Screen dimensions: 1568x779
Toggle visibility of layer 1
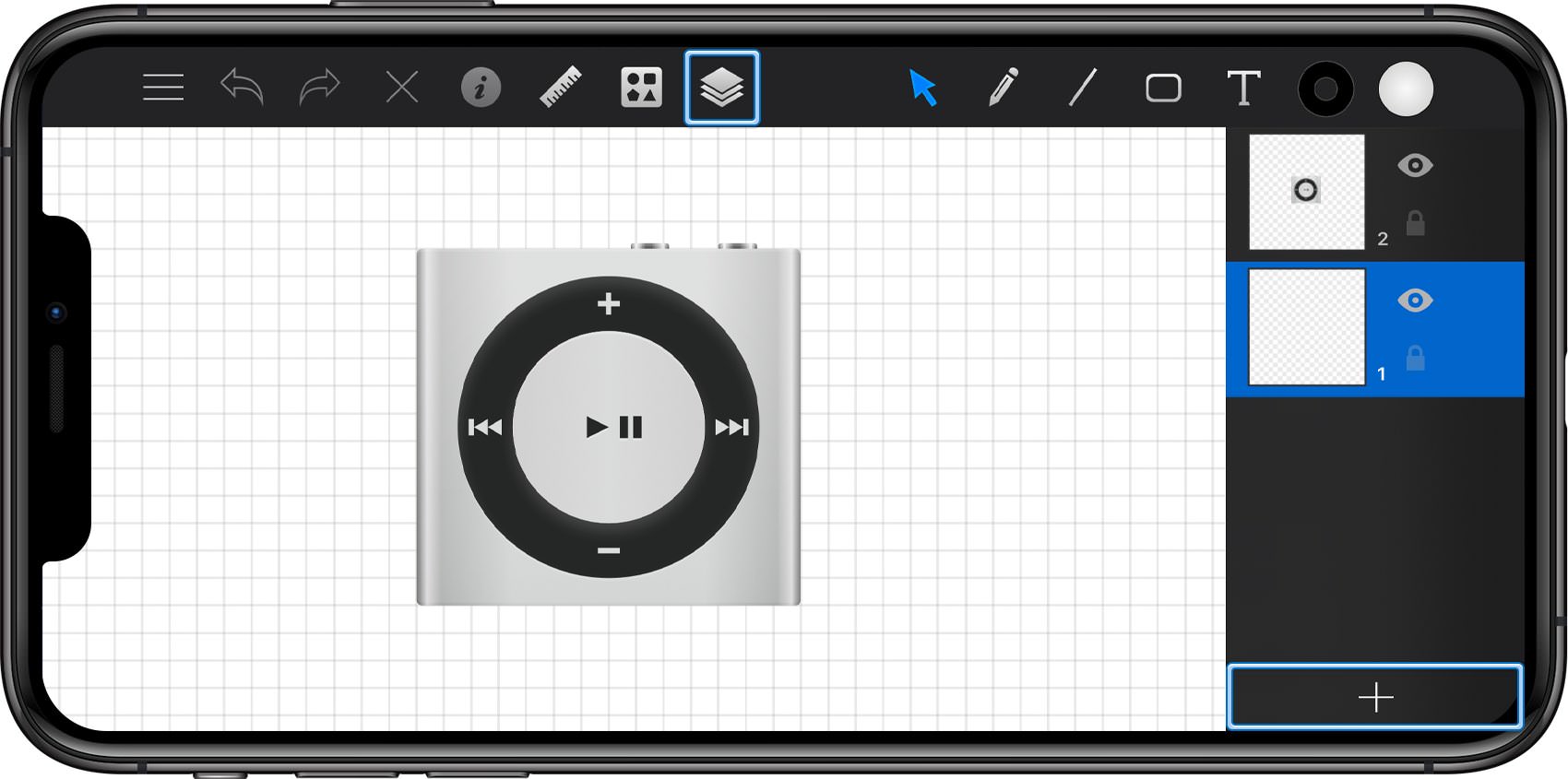[x=1415, y=301]
